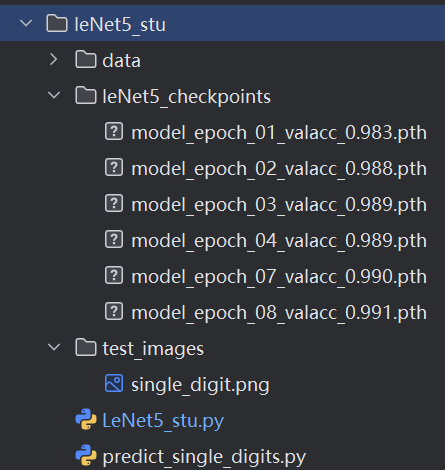Expand the data folder chevron
Viewport: 445px width, 470px height.
54,60
